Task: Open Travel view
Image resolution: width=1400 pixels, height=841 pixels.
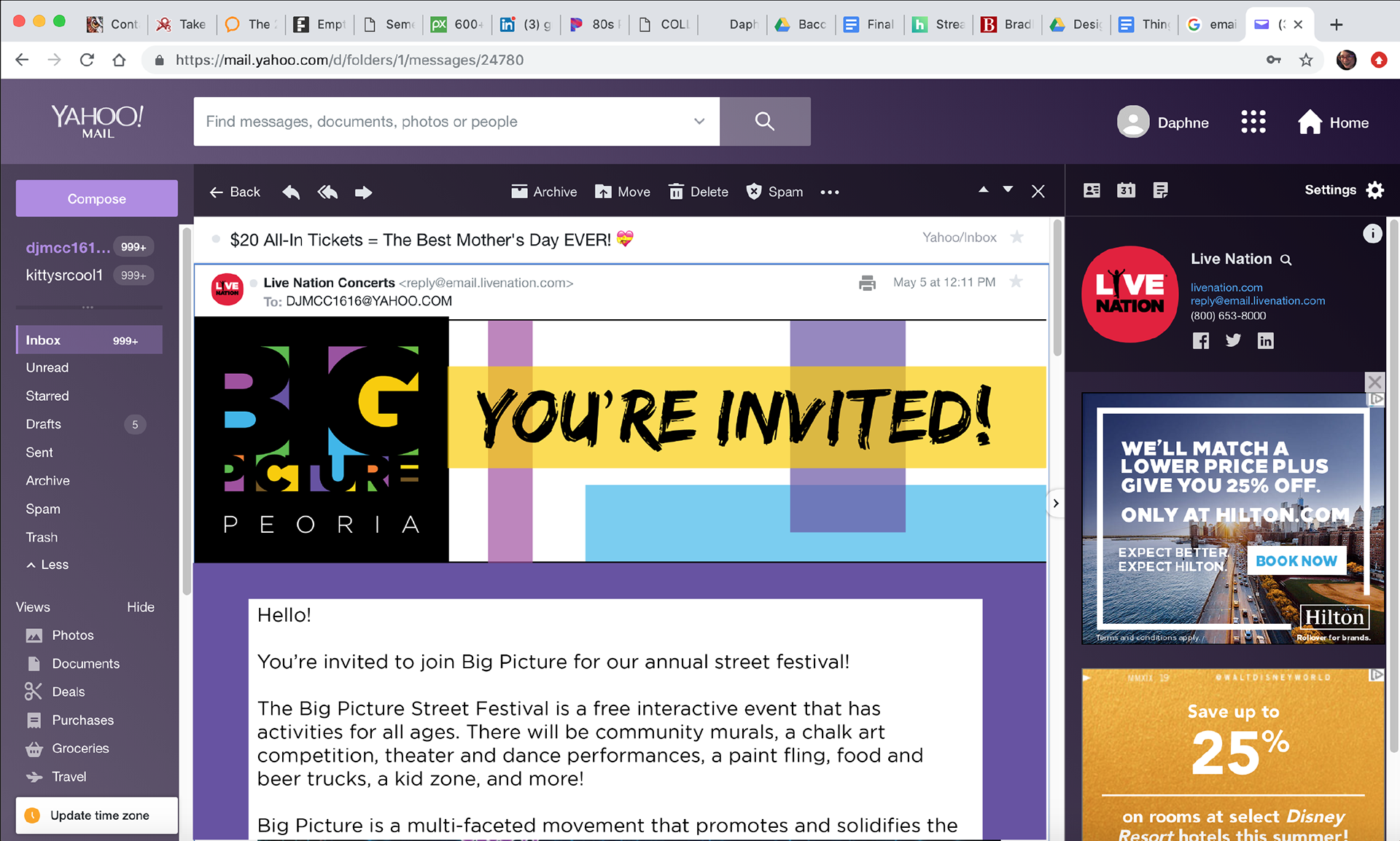Action: pos(56,777)
